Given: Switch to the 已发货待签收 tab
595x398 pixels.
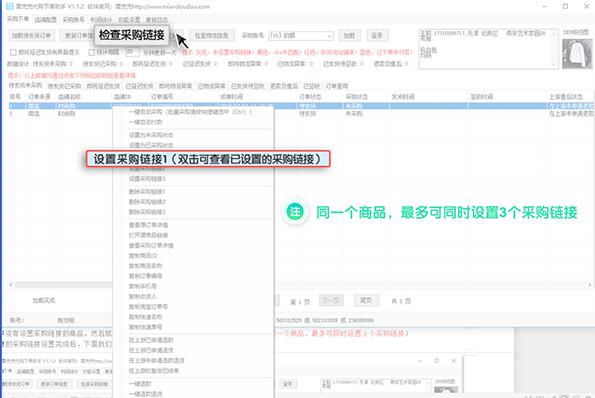Looking at the screenshot, I should pos(247,86).
